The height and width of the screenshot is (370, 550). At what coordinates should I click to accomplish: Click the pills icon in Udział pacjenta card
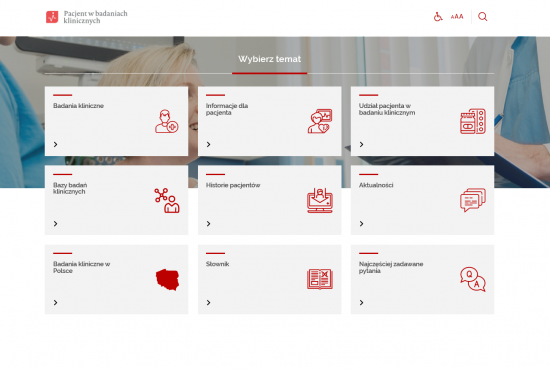pos(473,121)
